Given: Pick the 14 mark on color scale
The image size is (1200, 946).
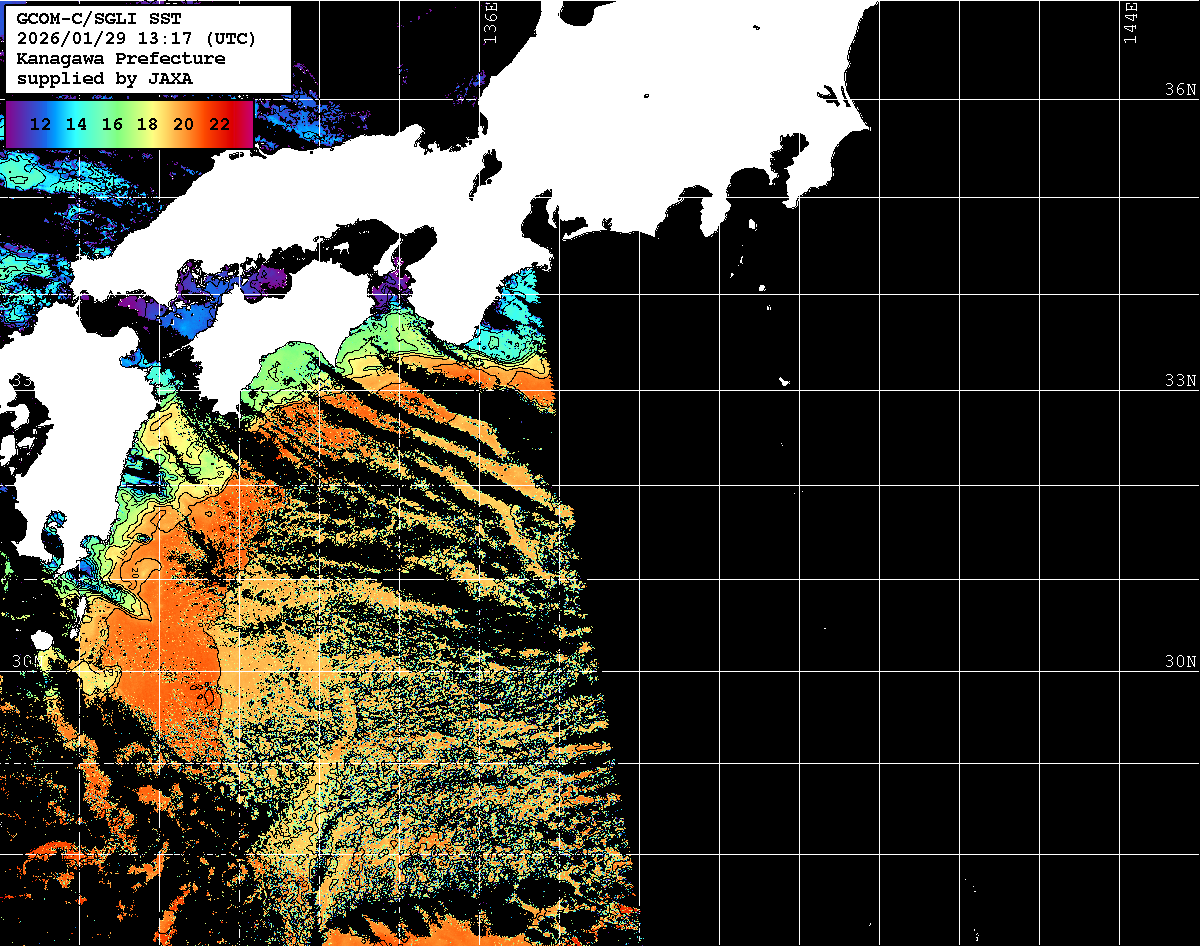Looking at the screenshot, I should (76, 125).
